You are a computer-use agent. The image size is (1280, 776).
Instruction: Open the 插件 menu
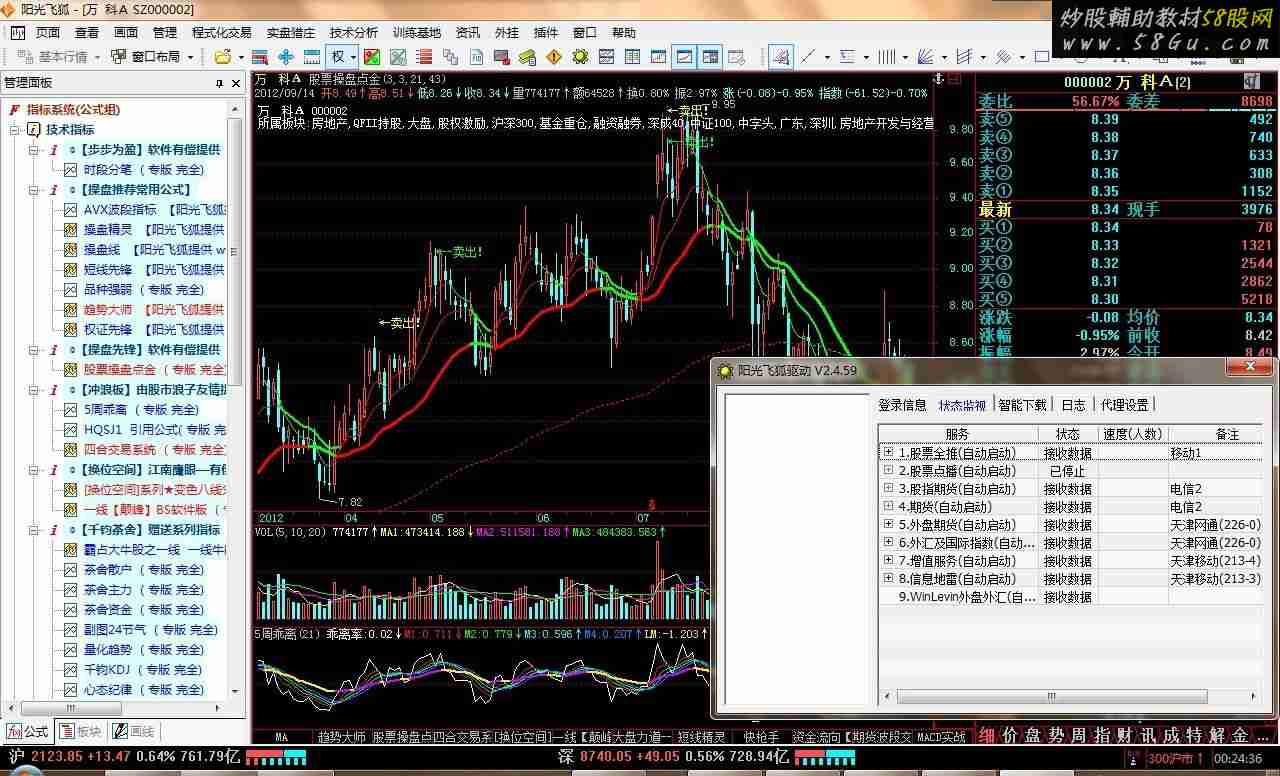click(546, 33)
